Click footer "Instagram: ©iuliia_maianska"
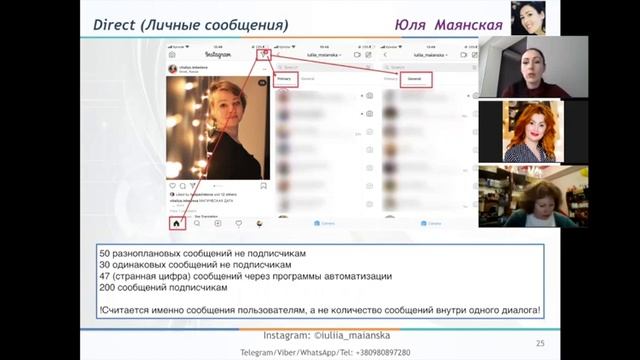The height and width of the screenshot is (360, 640). 327,336
